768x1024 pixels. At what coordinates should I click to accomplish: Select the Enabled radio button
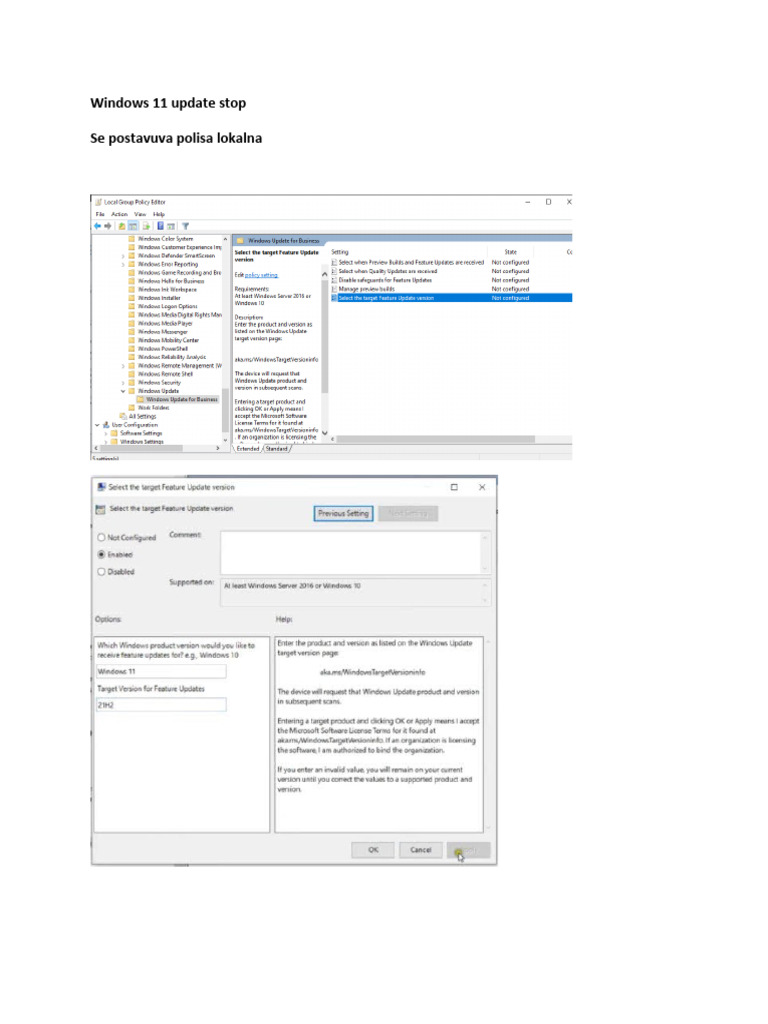[x=101, y=554]
